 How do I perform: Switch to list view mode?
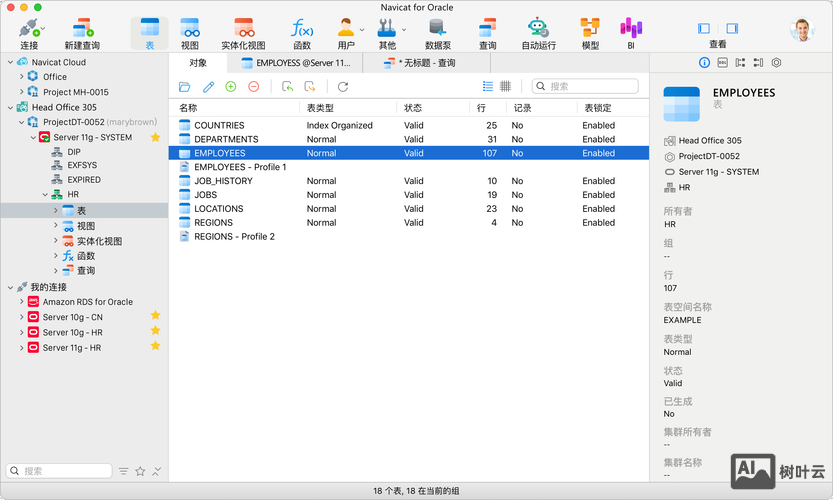(488, 86)
